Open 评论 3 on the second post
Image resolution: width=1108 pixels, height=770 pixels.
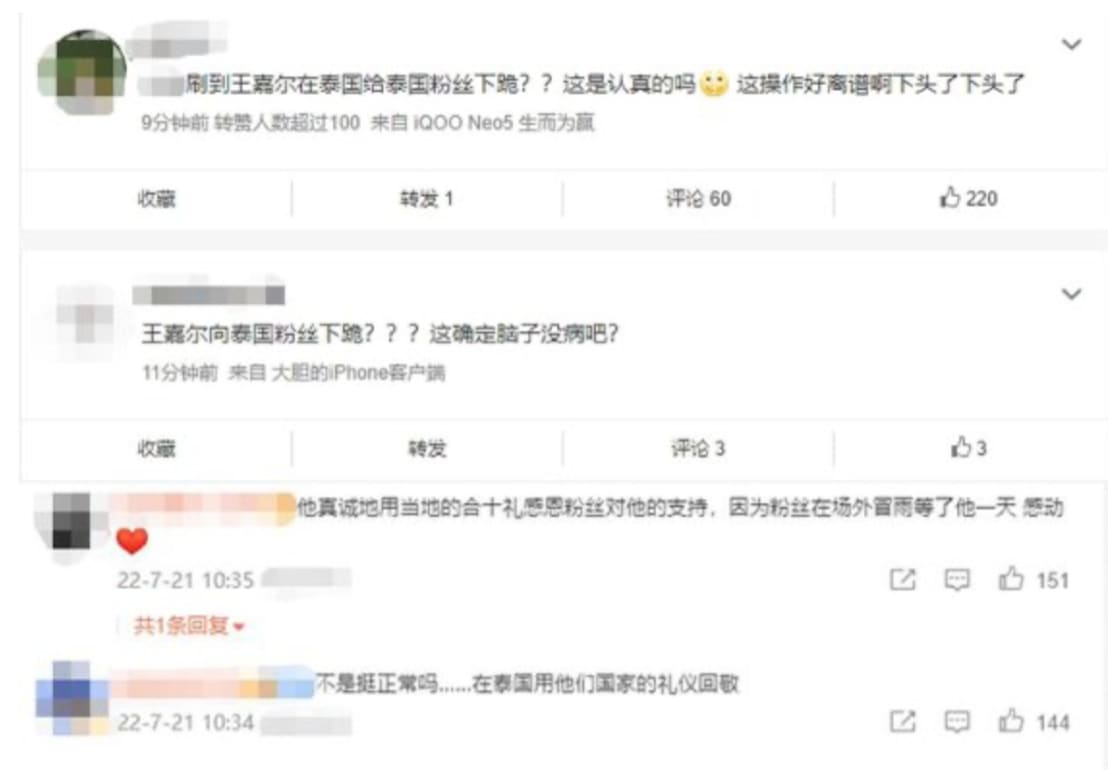point(698,449)
